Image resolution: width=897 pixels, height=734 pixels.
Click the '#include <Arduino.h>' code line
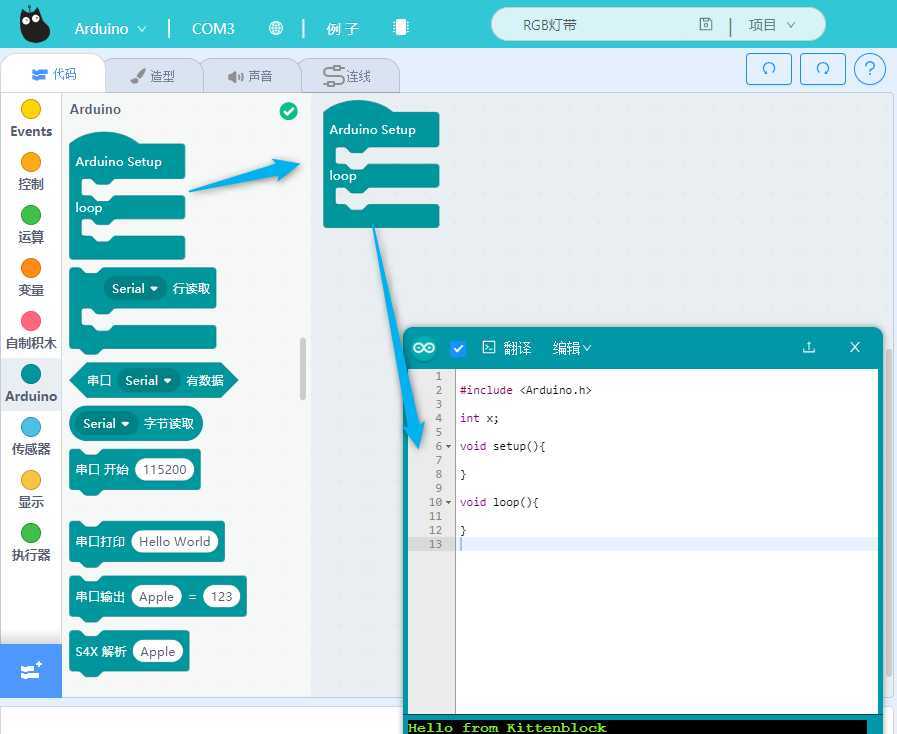[525, 390]
